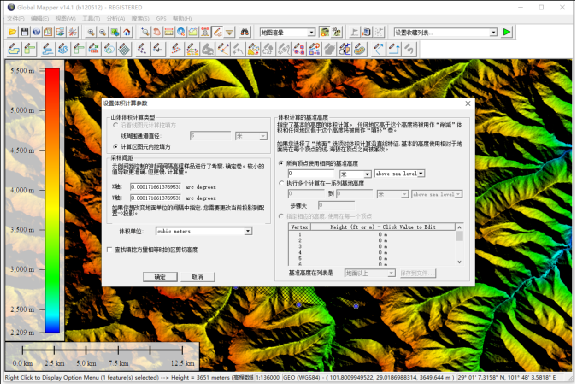Open a data file with the folder icon
575x384 pixels.
pyautogui.click(x=12, y=32)
